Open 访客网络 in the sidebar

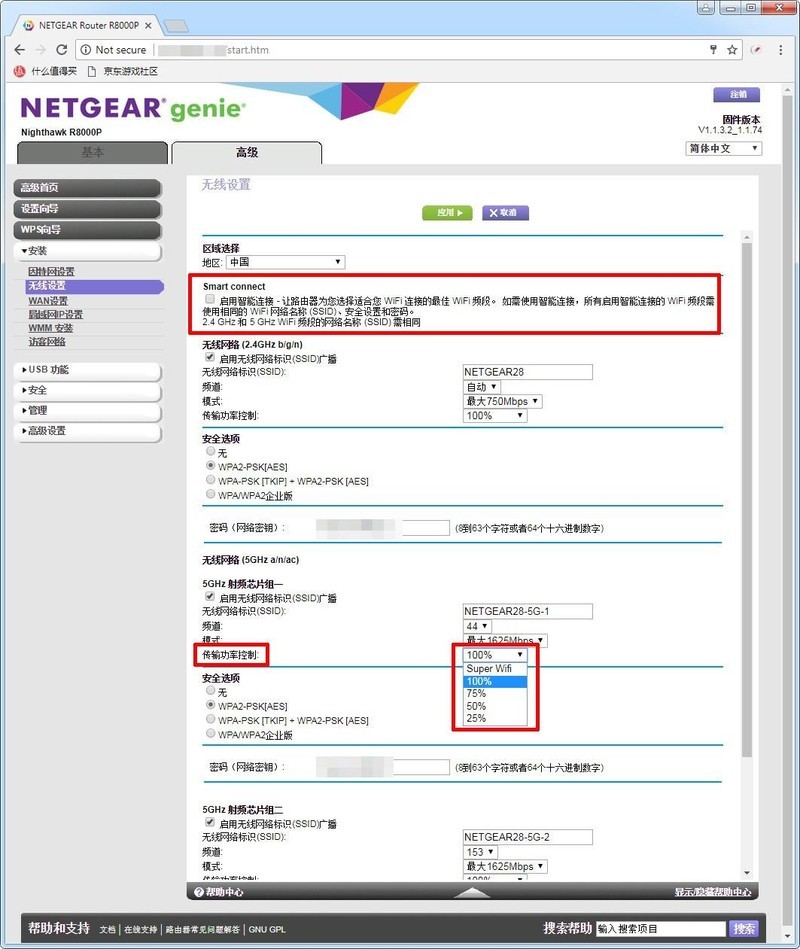(x=47, y=341)
